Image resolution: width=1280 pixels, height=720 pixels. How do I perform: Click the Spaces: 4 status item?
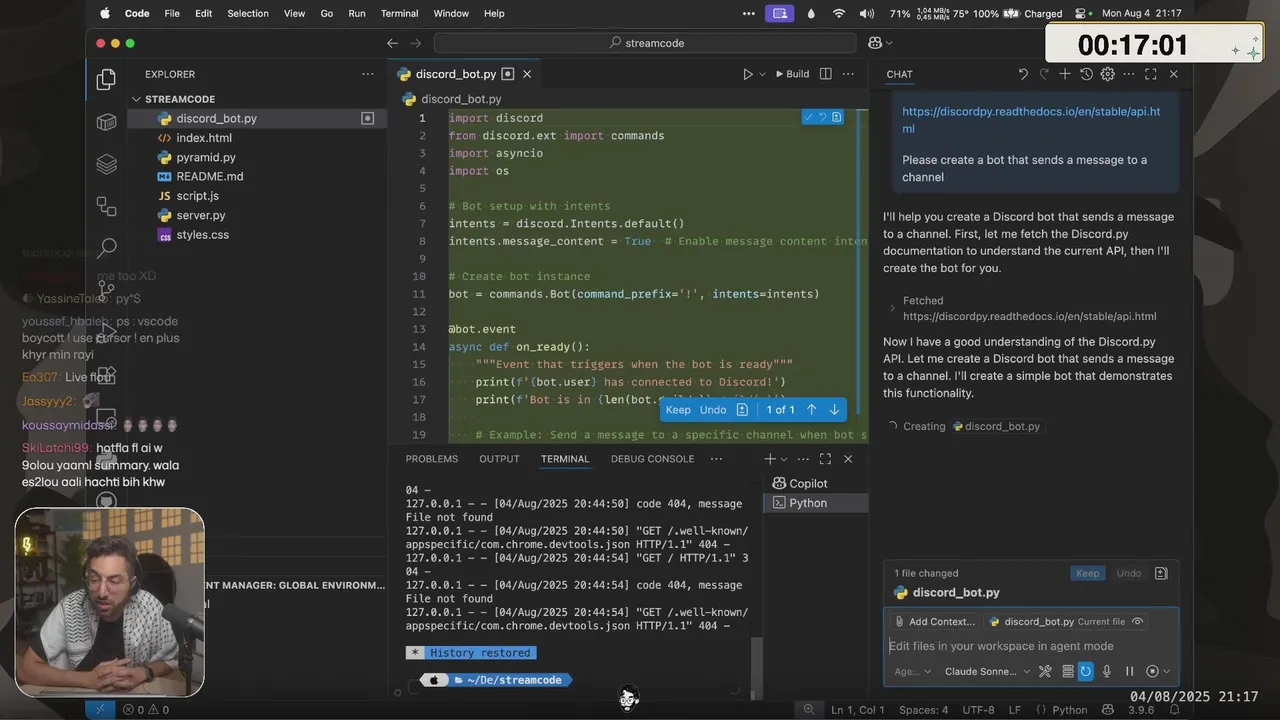pyautogui.click(x=923, y=710)
